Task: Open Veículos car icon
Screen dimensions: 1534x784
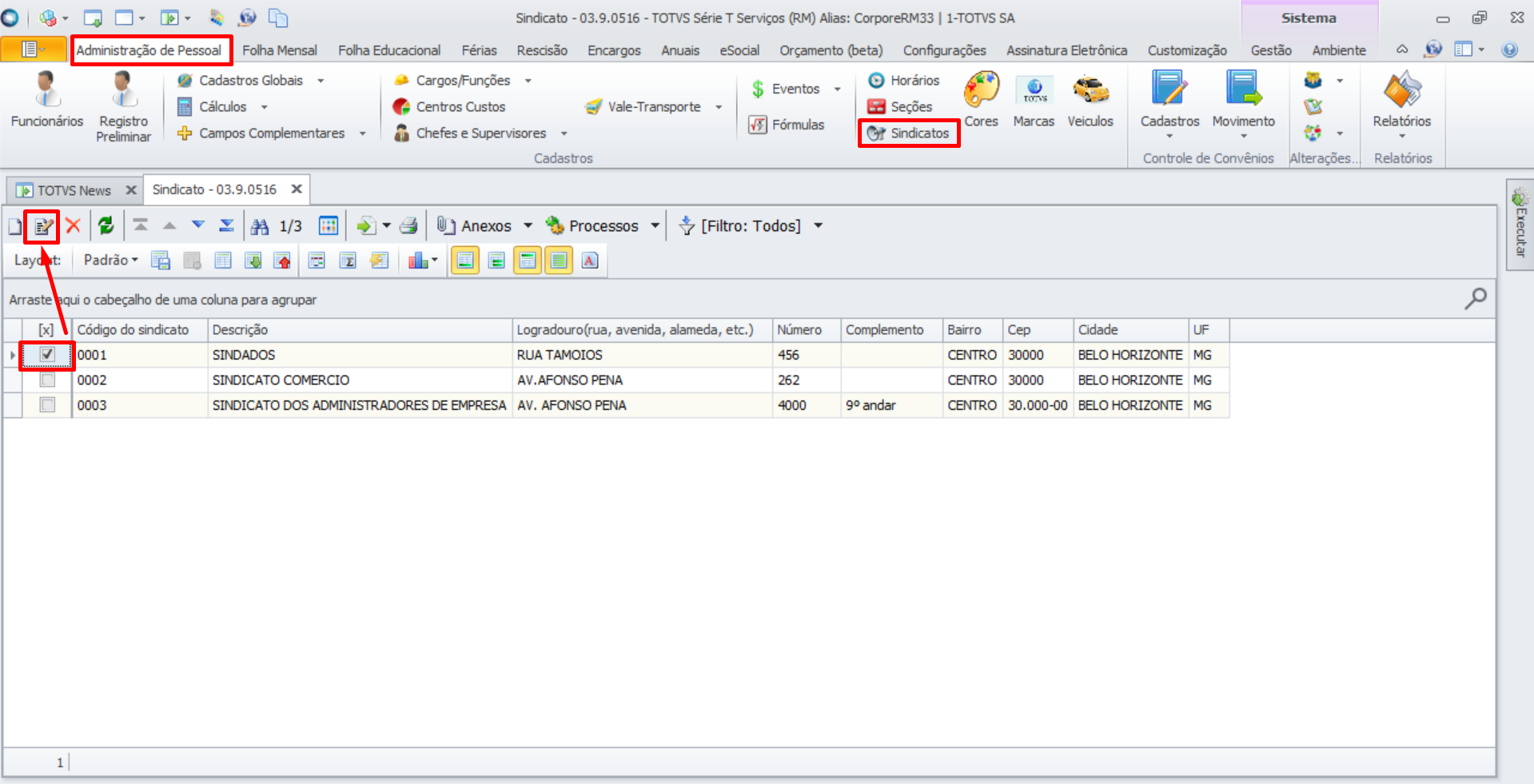Action: pos(1090,100)
